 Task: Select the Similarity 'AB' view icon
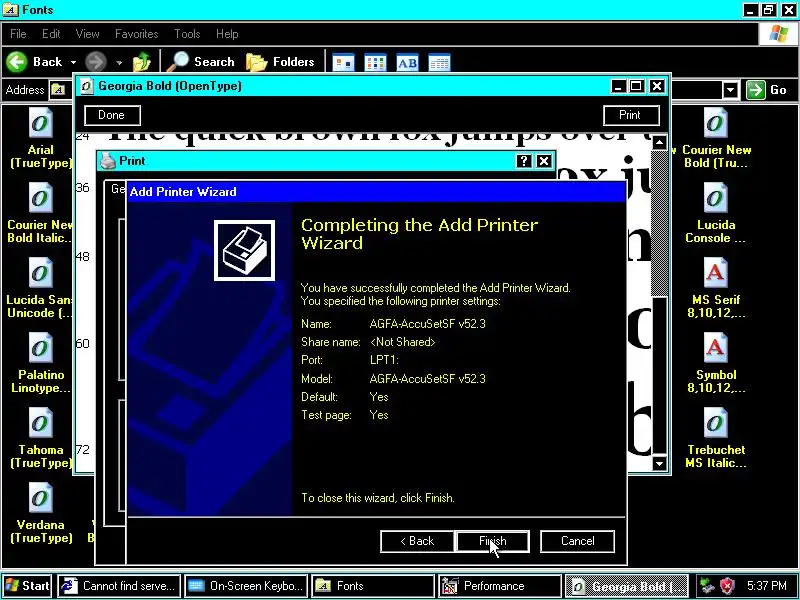coord(407,63)
